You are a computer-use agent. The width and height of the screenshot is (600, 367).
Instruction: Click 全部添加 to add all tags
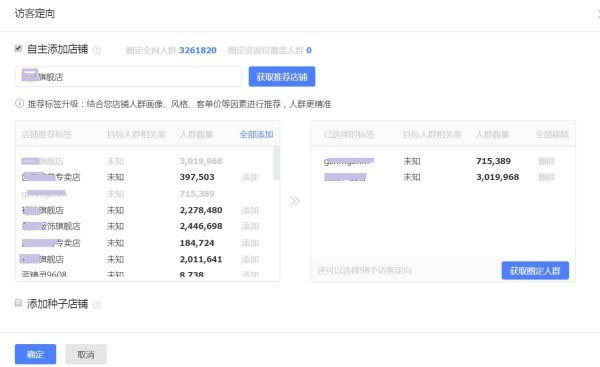[256, 134]
